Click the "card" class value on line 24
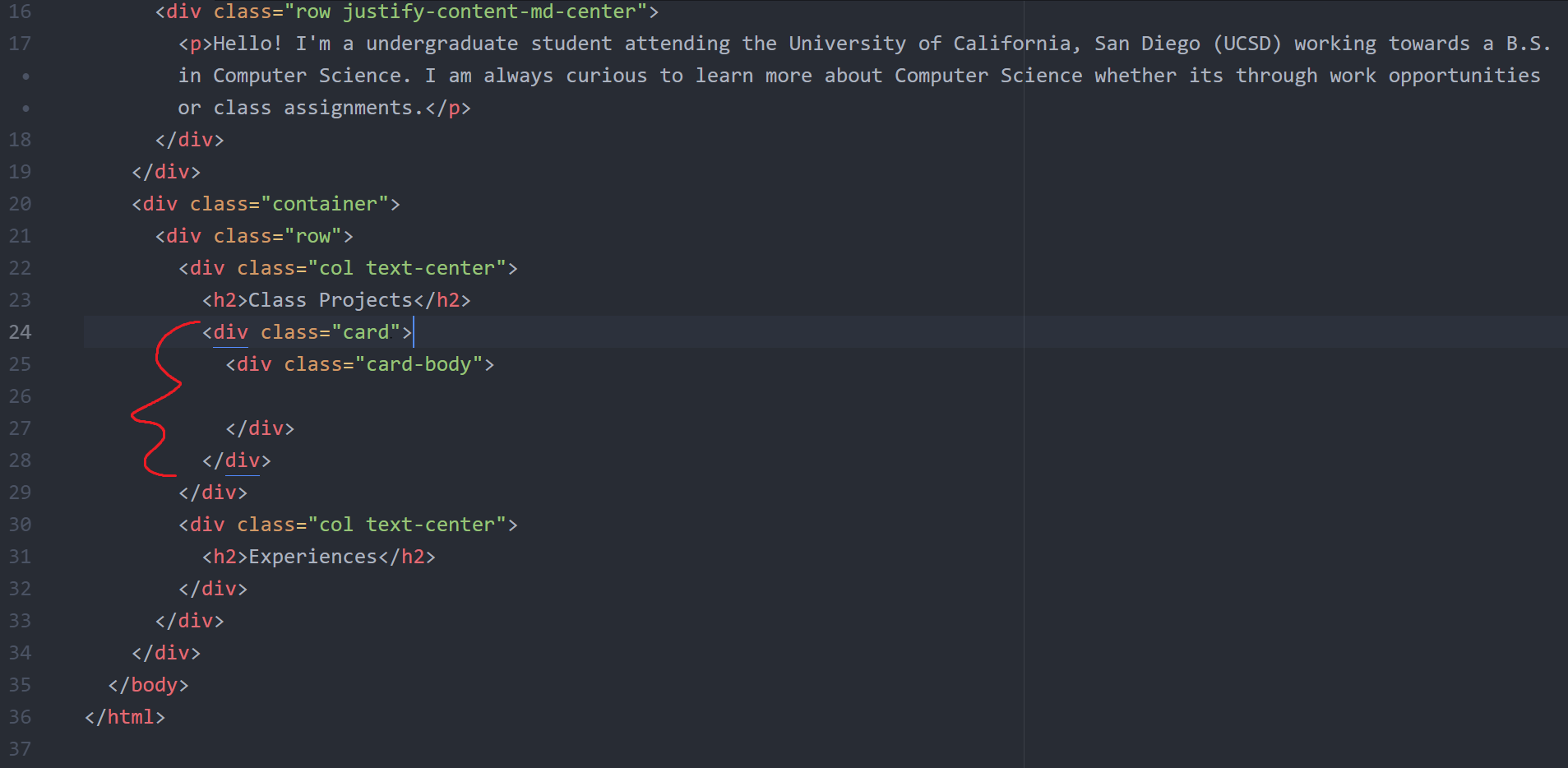The width and height of the screenshot is (1568, 768). point(366,332)
